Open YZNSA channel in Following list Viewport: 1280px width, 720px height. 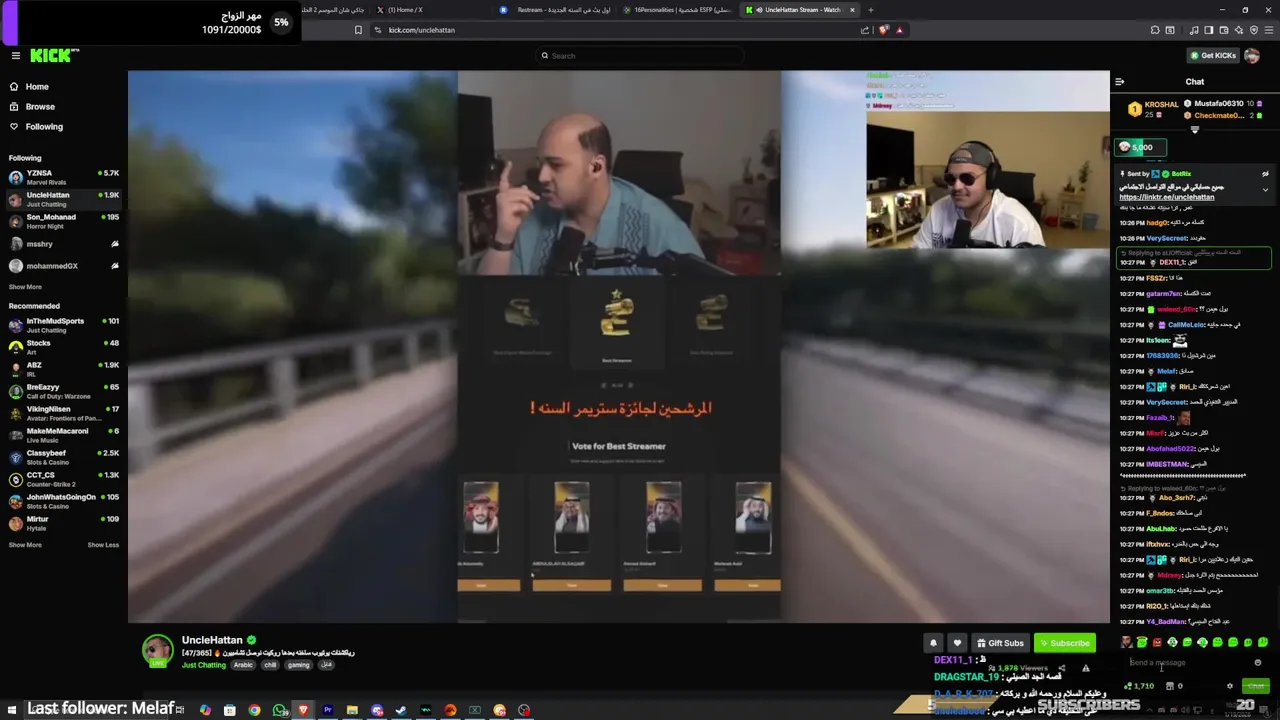coord(64,177)
